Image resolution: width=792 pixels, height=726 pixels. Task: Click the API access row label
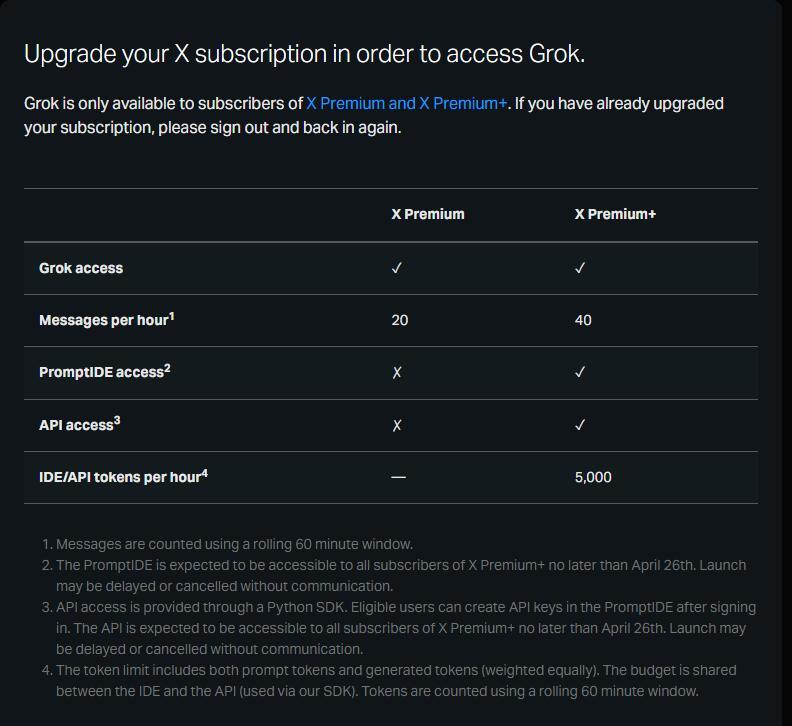(x=79, y=425)
